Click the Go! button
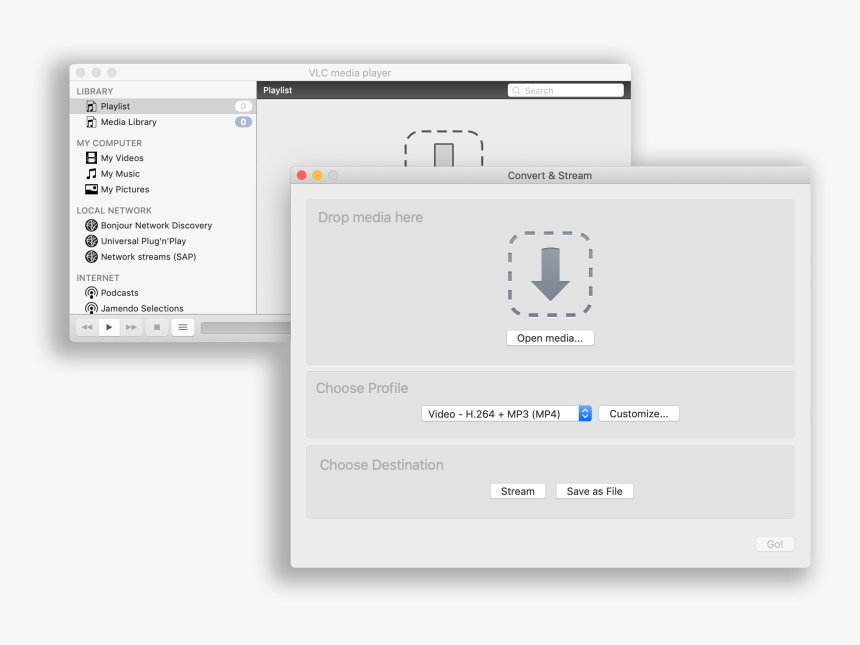Viewport: 860px width, 645px height. tap(774, 543)
